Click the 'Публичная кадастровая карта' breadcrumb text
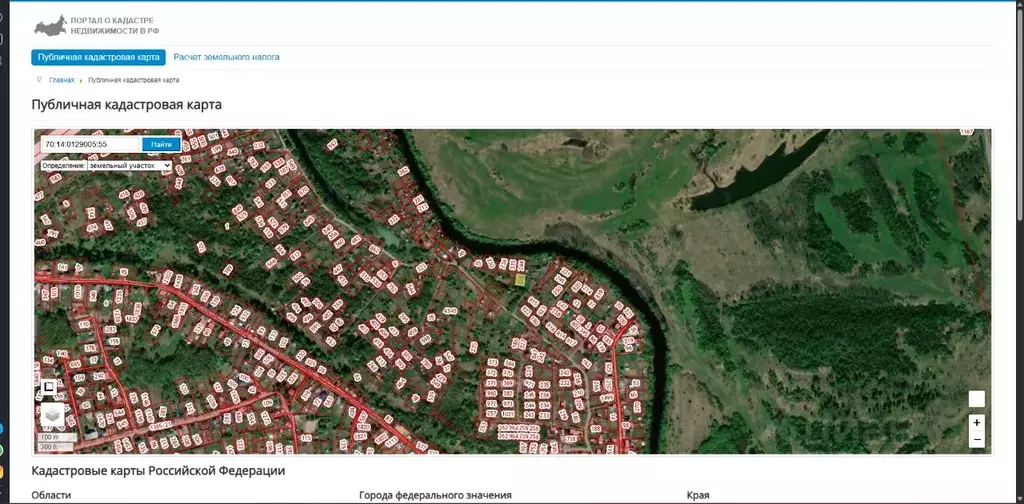The height and width of the screenshot is (504, 1024). (133, 80)
